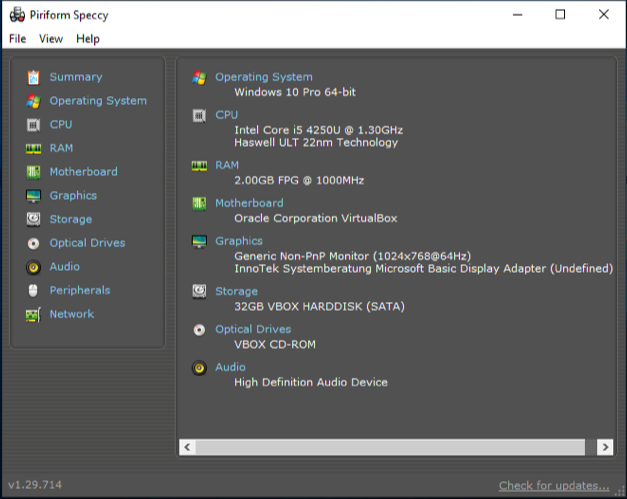Click 'VBOX CD-ROM' text
Viewport: 627px width, 499px height.
[275, 344]
